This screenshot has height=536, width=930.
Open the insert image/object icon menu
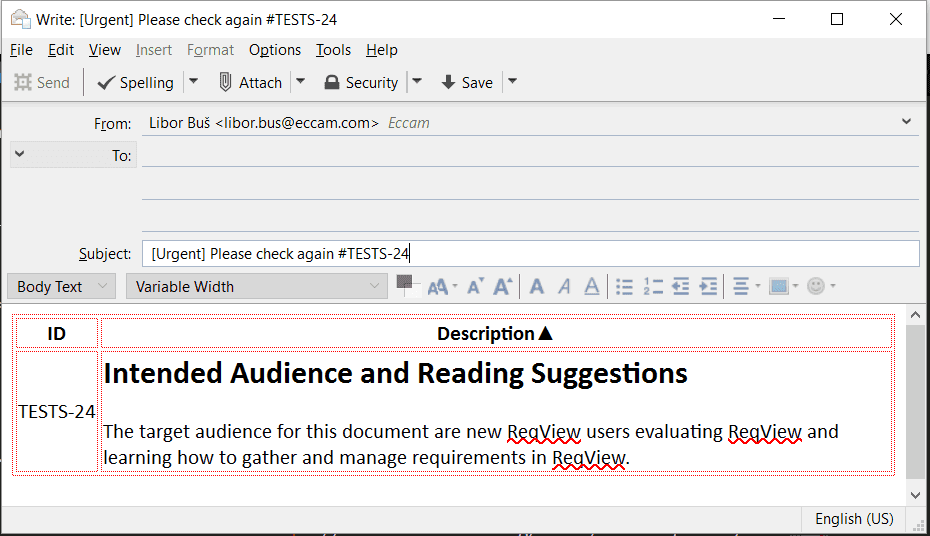(783, 286)
